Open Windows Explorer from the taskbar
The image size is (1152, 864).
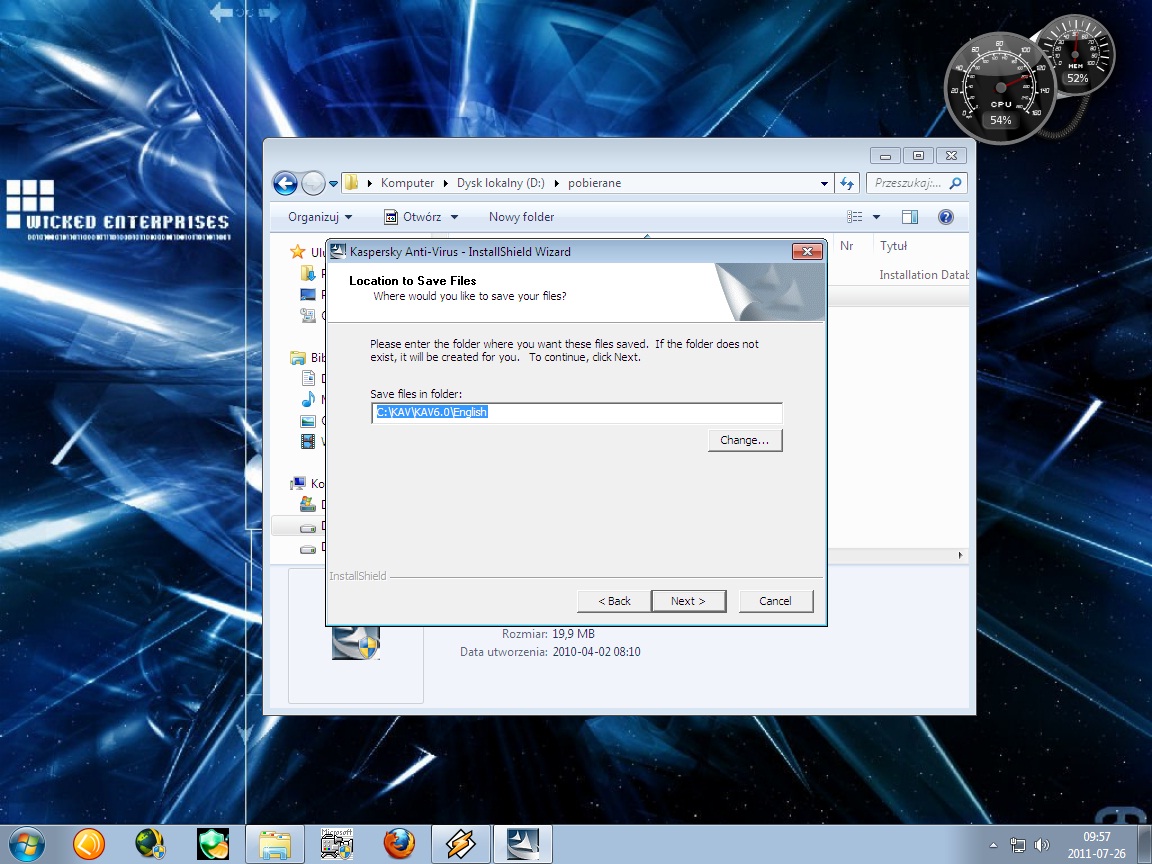pyautogui.click(x=275, y=844)
